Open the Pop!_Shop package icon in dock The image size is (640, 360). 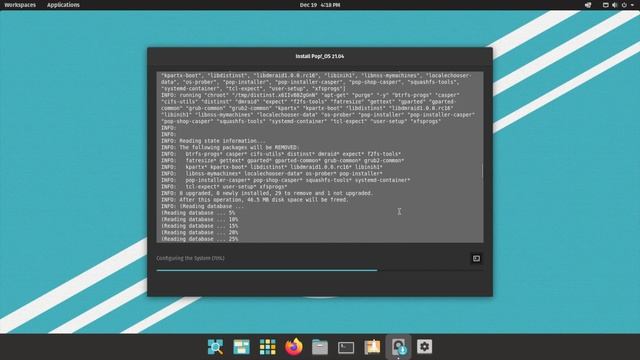point(372,347)
